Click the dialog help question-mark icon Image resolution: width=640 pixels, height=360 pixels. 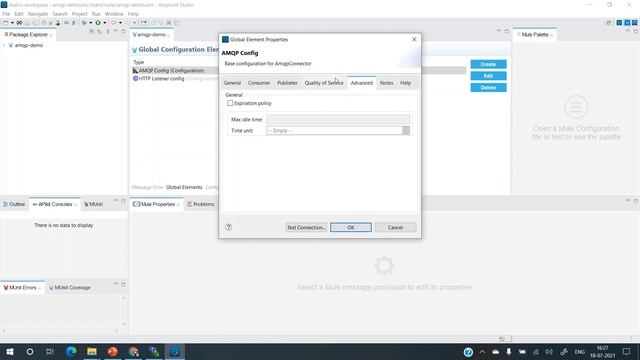point(229,227)
